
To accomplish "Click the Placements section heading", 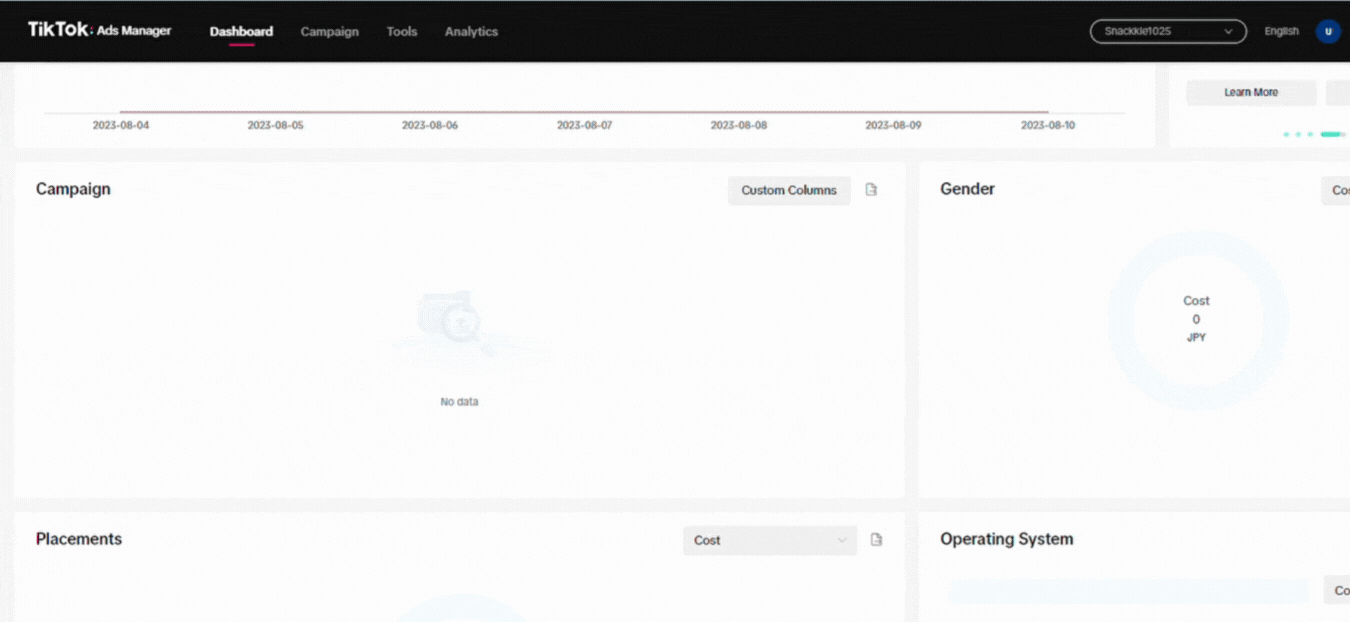I will [79, 539].
